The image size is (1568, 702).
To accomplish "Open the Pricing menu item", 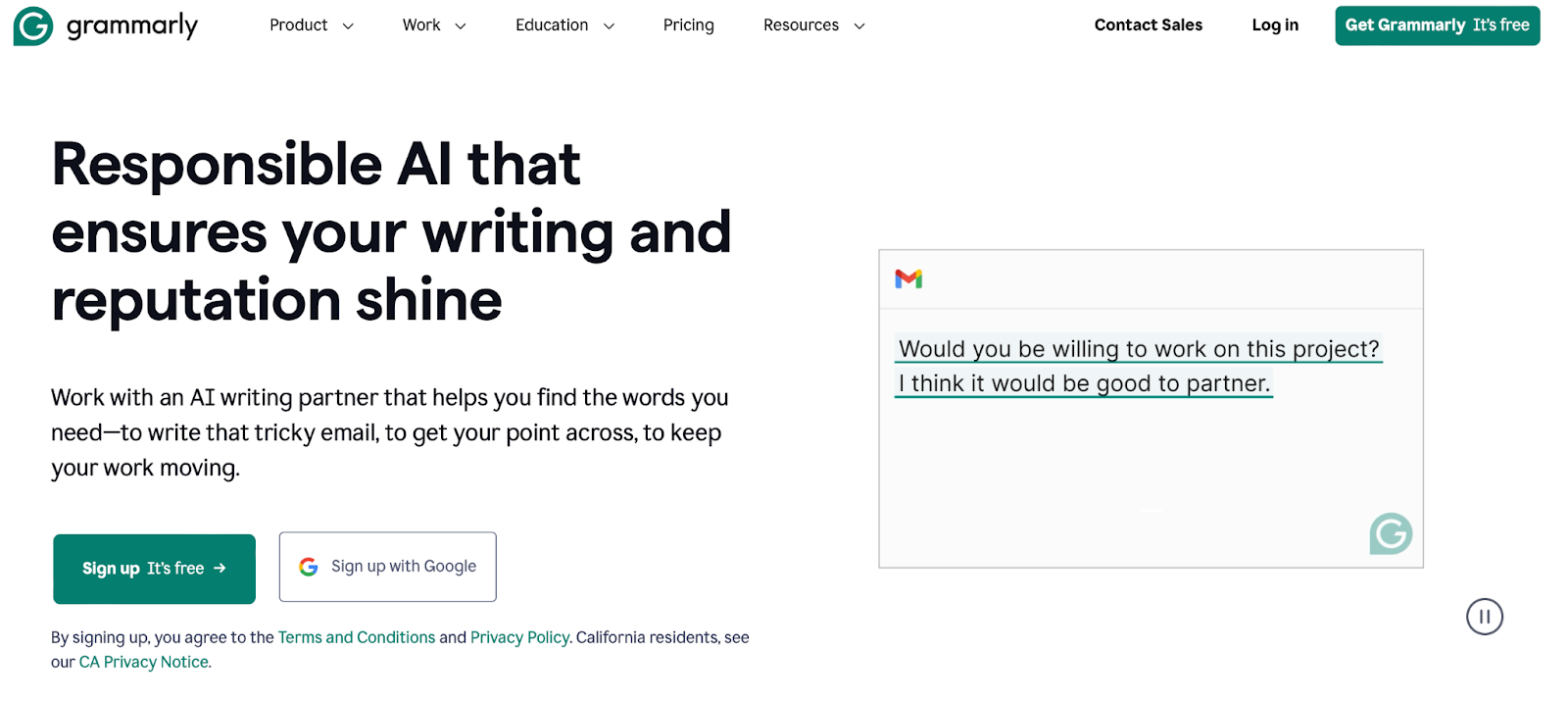I will coord(688,25).
